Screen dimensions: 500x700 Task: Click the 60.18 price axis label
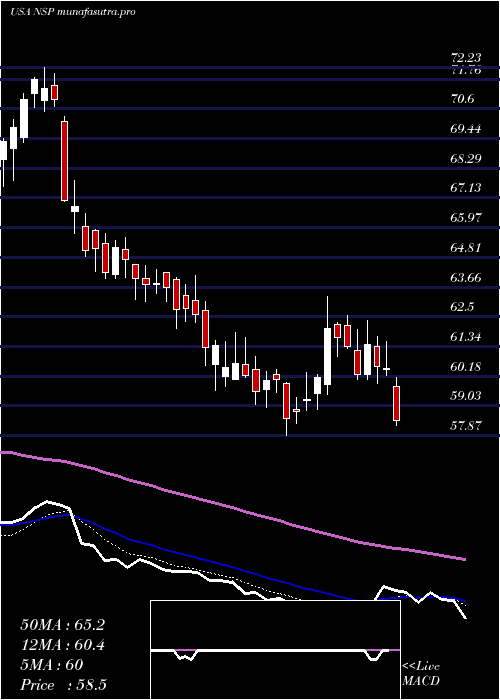tap(466, 367)
